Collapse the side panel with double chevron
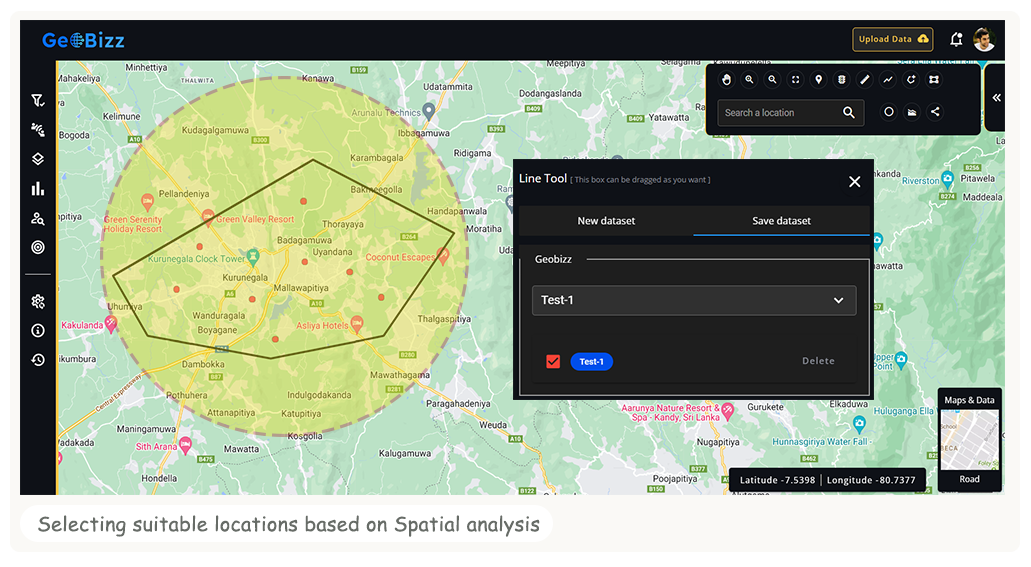This screenshot has height=567, width=1031. [997, 97]
